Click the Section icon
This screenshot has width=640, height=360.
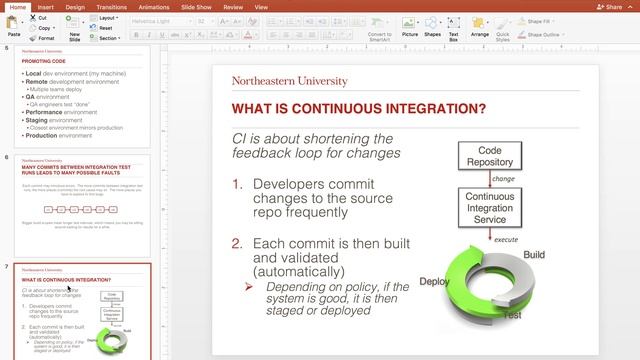coord(93,38)
